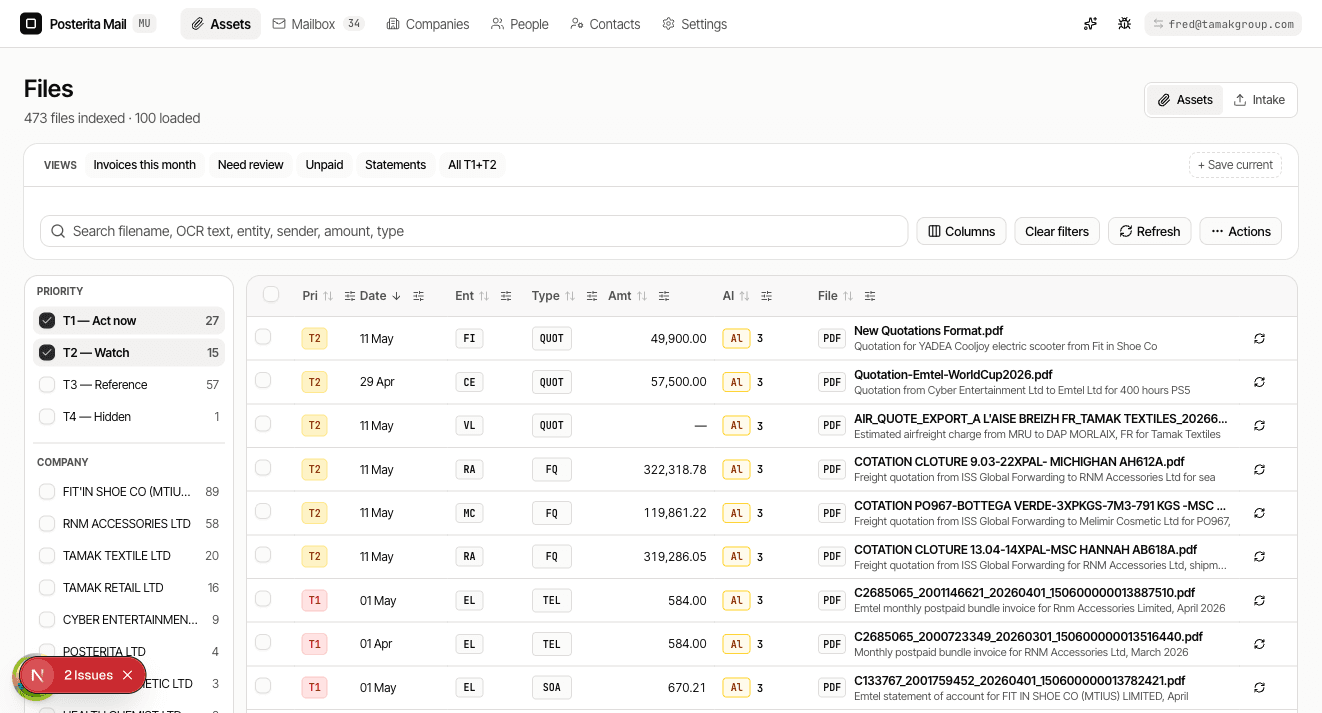The width and height of the screenshot is (1322, 713).
Task: Focus the file search input field
Action: pos(474,231)
